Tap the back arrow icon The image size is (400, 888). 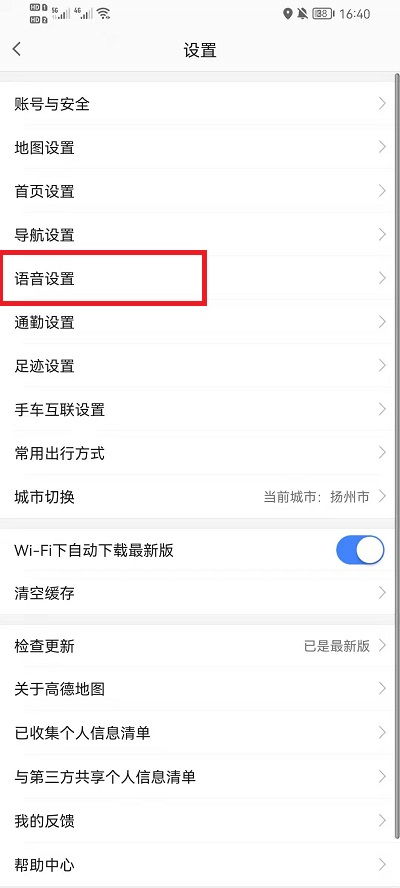(17, 49)
